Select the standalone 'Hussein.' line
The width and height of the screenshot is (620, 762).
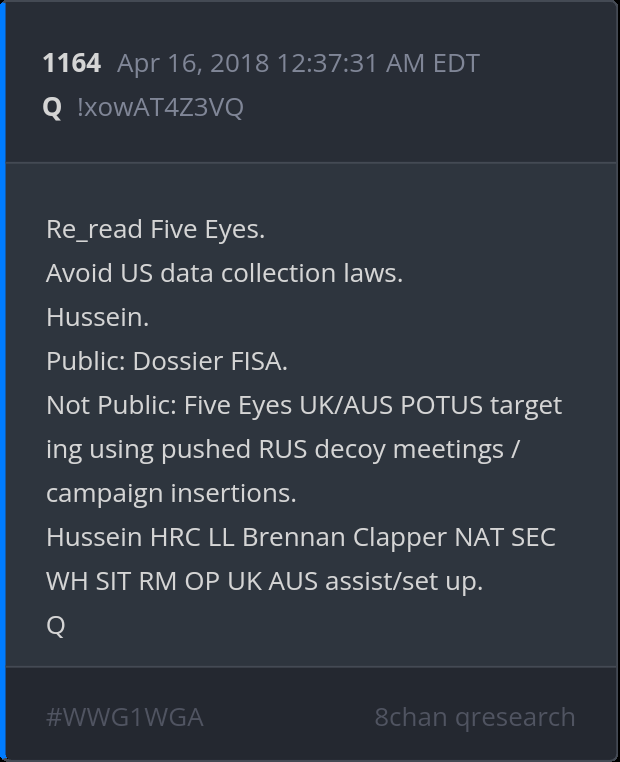click(97, 317)
